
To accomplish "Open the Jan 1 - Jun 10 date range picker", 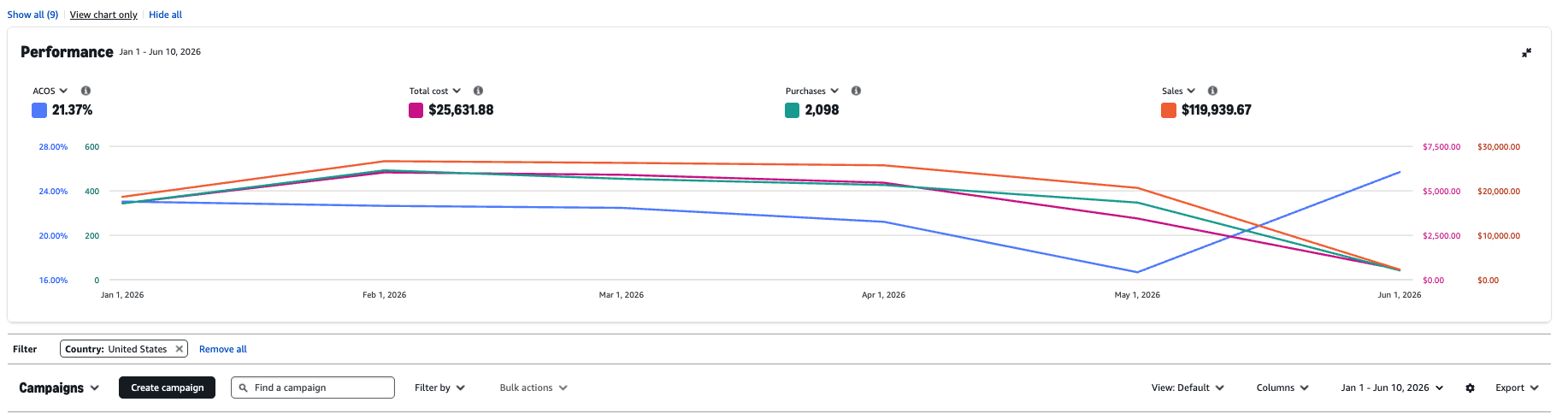I will coord(1392,388).
